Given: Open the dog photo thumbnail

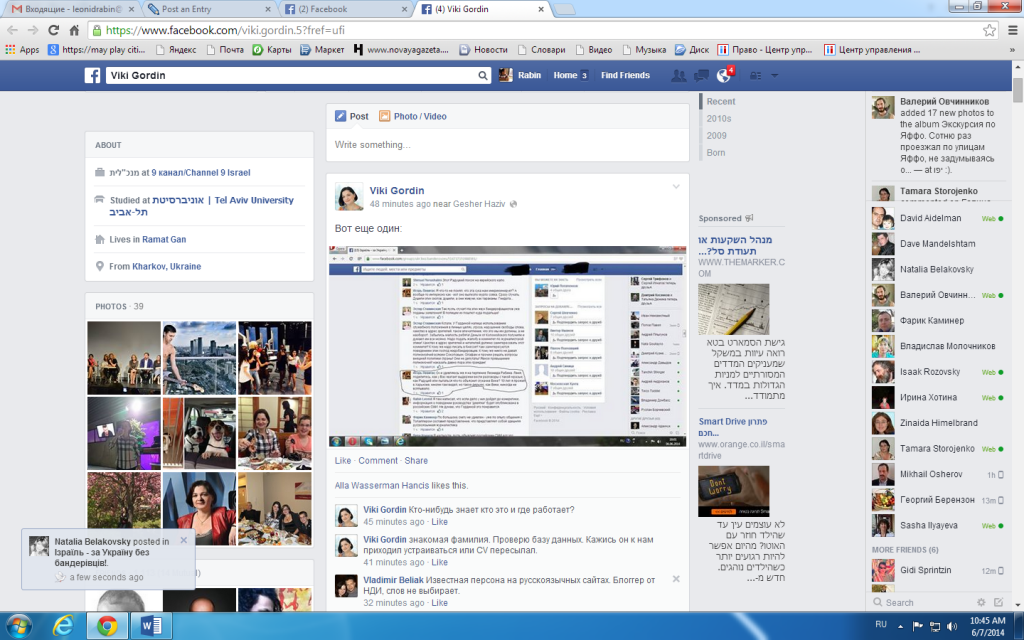Looking at the screenshot, I should (199, 433).
